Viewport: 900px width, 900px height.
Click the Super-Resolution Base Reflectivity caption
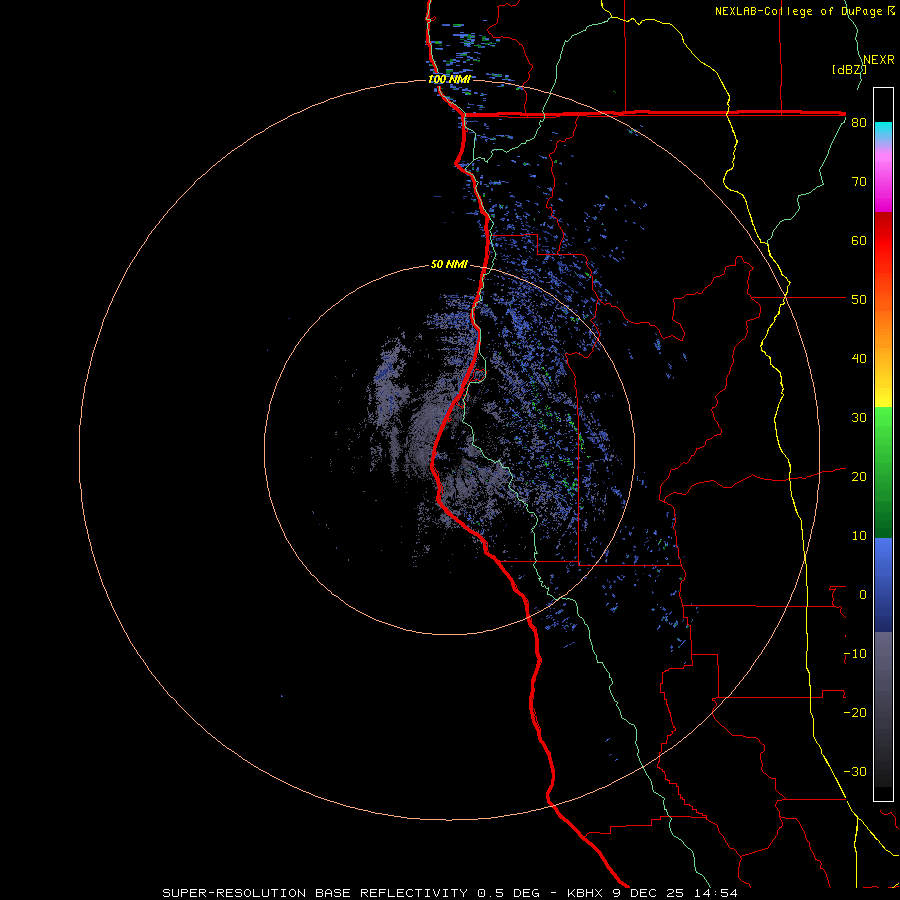point(351,893)
